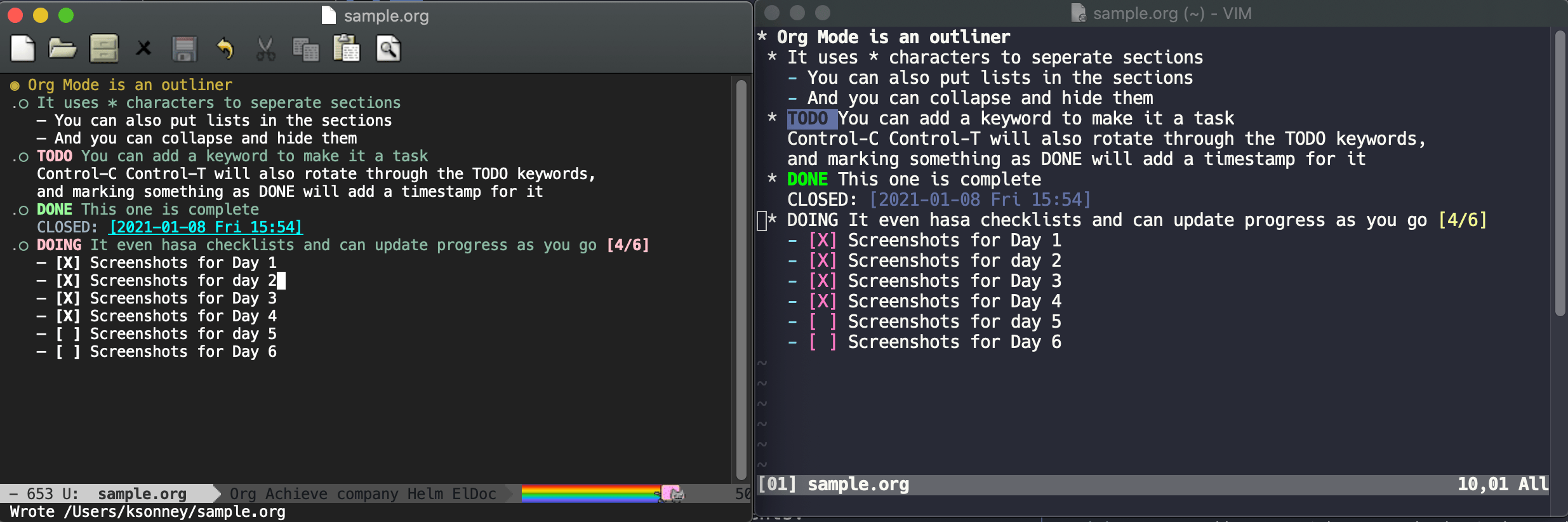Open the directory browser cabinet icon
Image resolution: width=1568 pixels, height=522 pixels.
103,49
